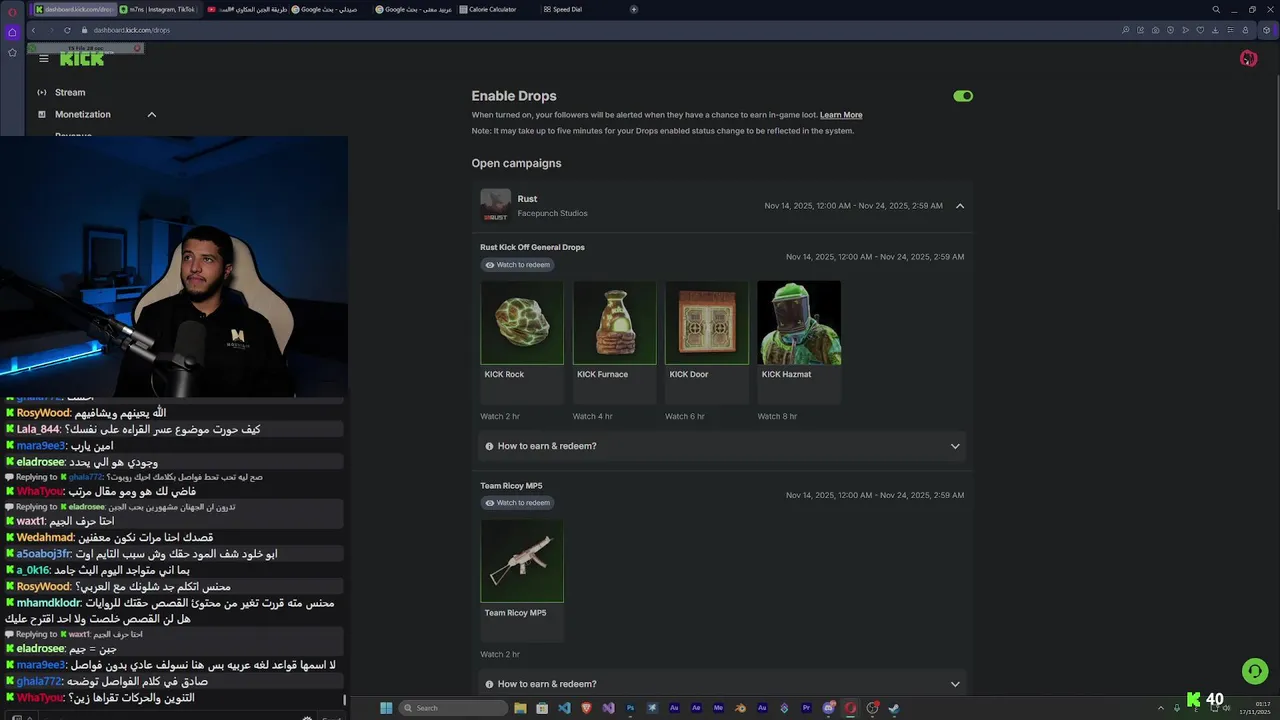Click the Lala_844 username in chat
1280x720 pixels.
[x=38, y=429]
